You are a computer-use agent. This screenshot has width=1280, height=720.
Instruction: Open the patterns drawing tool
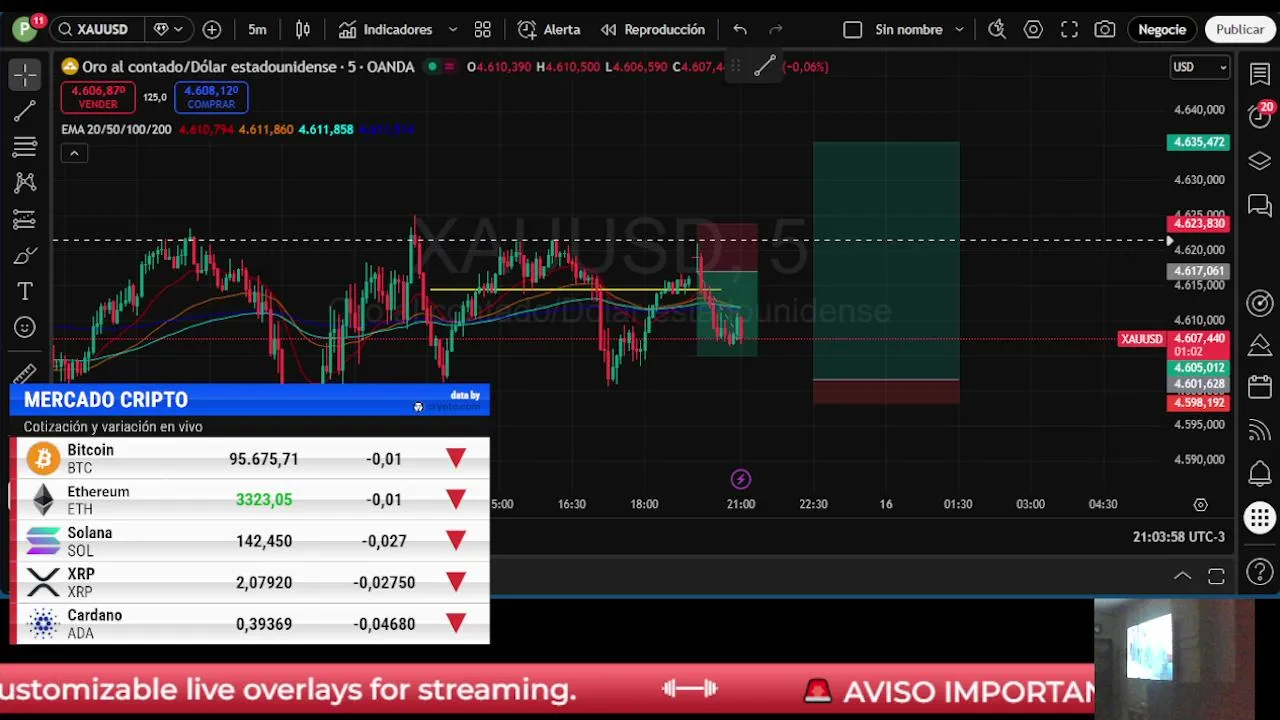[x=25, y=182]
